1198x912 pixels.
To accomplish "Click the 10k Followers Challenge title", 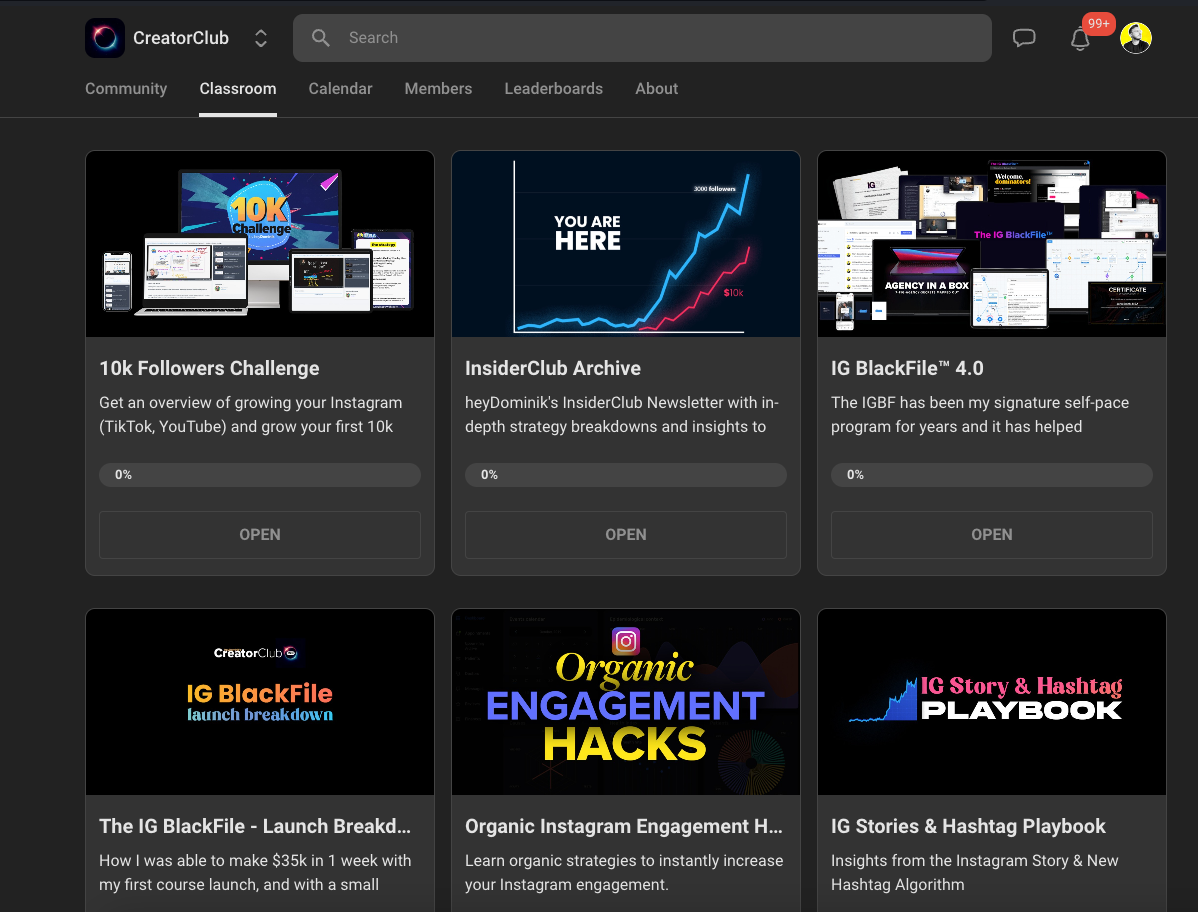I will [209, 368].
